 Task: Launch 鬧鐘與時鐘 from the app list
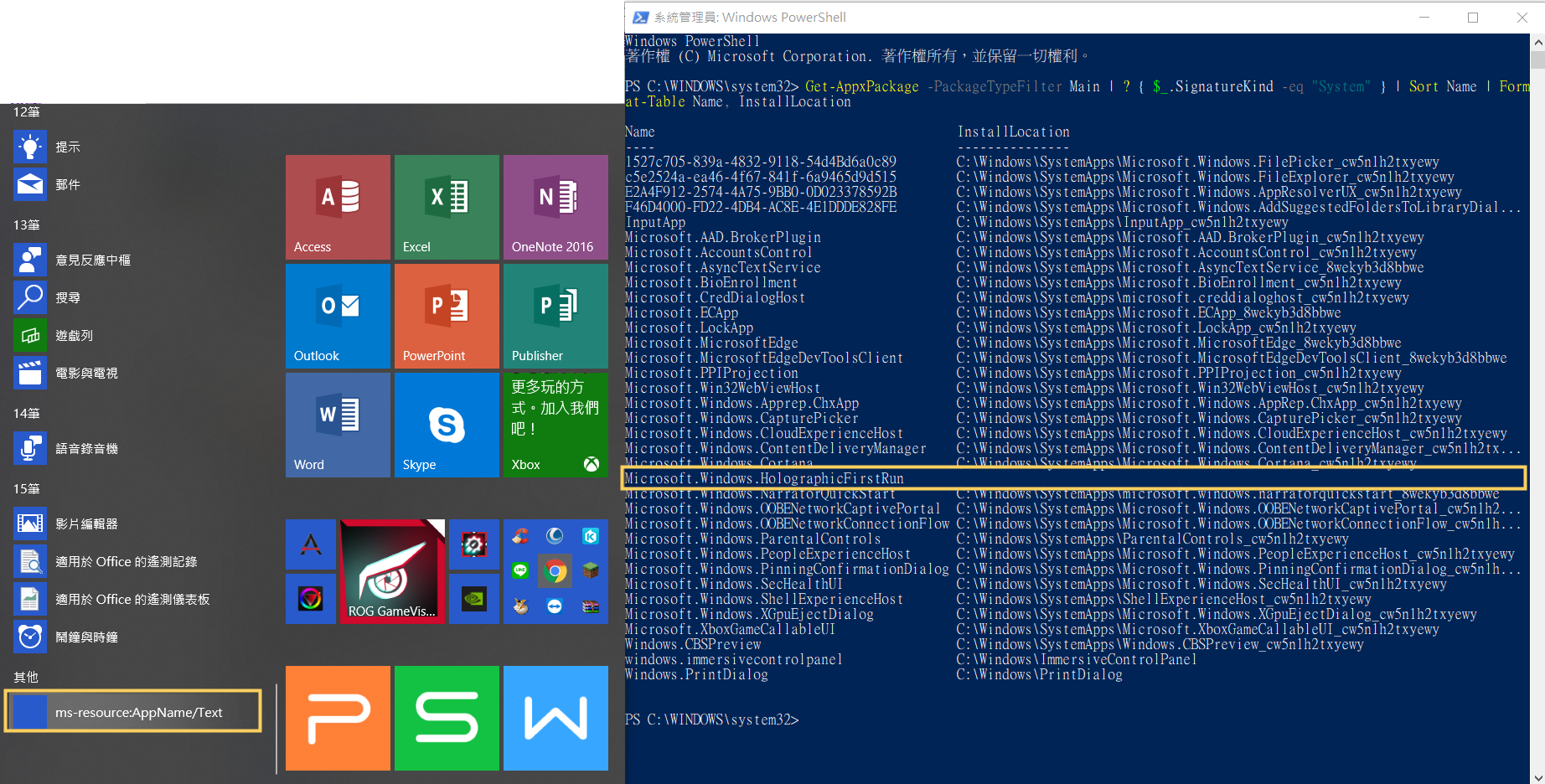tap(134, 637)
